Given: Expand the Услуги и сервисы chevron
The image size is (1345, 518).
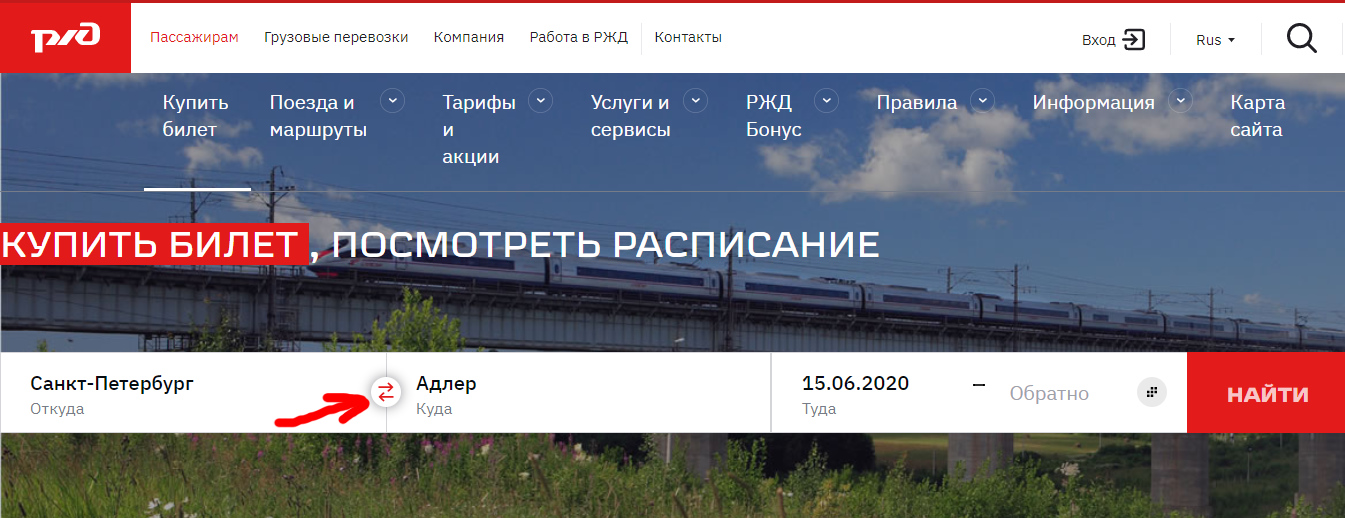Looking at the screenshot, I should coord(695,101).
